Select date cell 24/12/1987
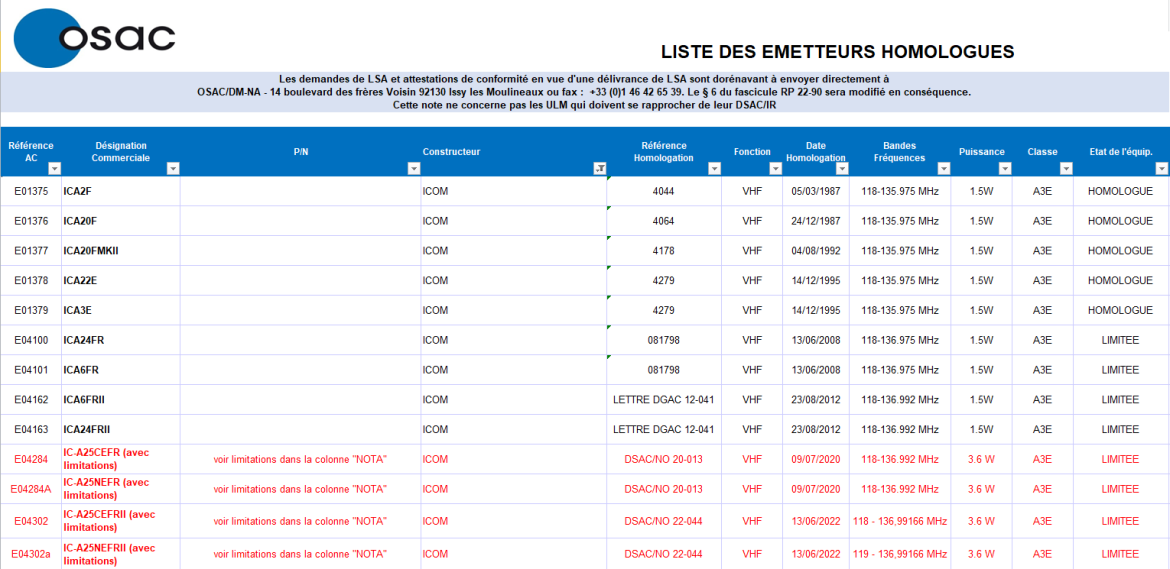This screenshot has height=569, width=1170. click(816, 221)
